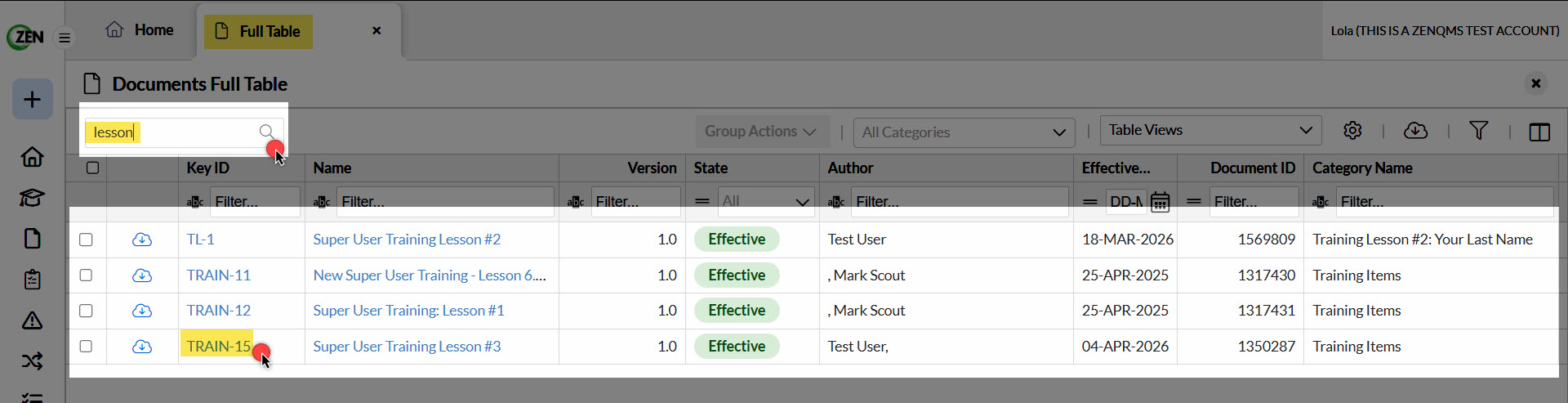Check the TRAIN-11 row checkbox
The height and width of the screenshot is (403, 1568).
coord(86,275)
